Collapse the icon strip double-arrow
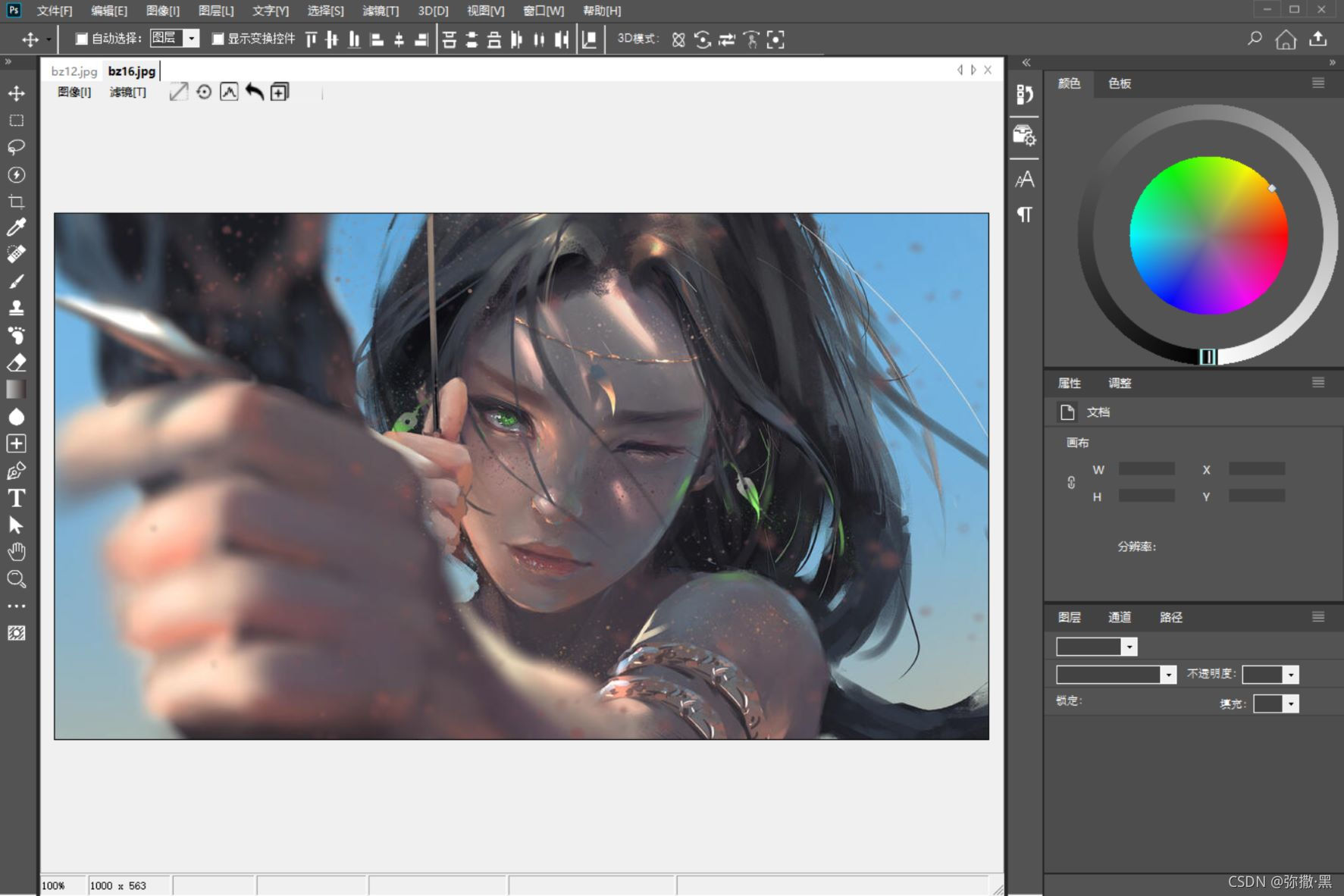Image resolution: width=1344 pixels, height=896 pixels. point(1026,62)
